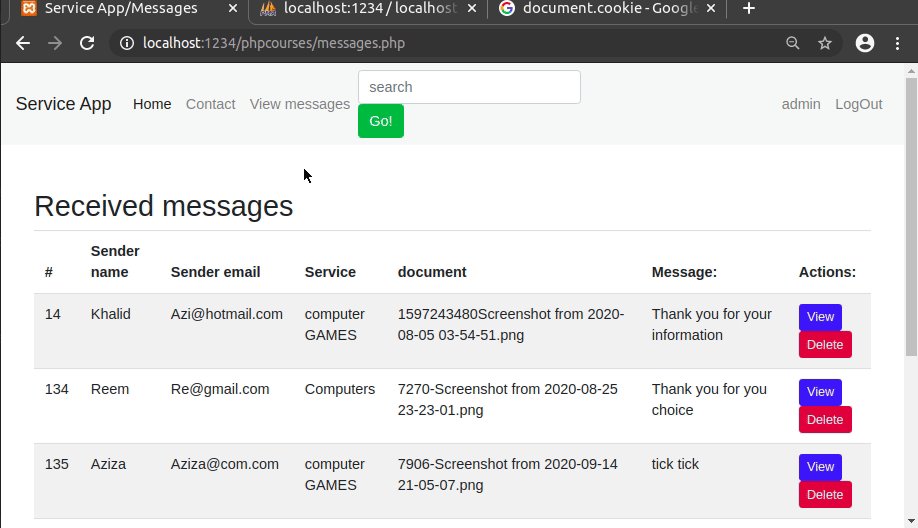Click the email Re@gmail.com
This screenshot has height=528, width=918.
pyautogui.click(x=220, y=389)
